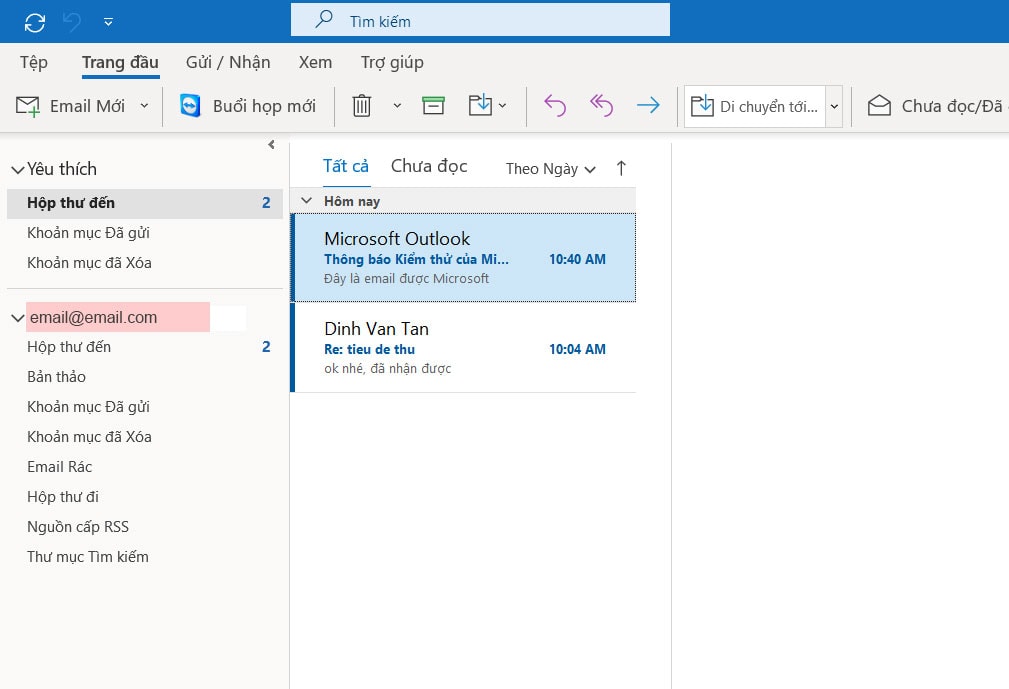Click the Undo arrow in quick access toolbar
The height and width of the screenshot is (689, 1009).
[72, 23]
